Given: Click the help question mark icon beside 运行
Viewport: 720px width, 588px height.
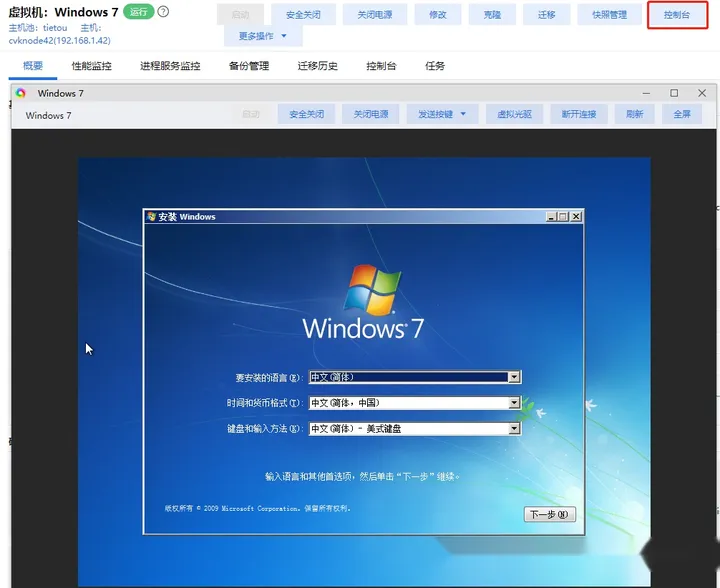Looking at the screenshot, I should click(x=163, y=11).
